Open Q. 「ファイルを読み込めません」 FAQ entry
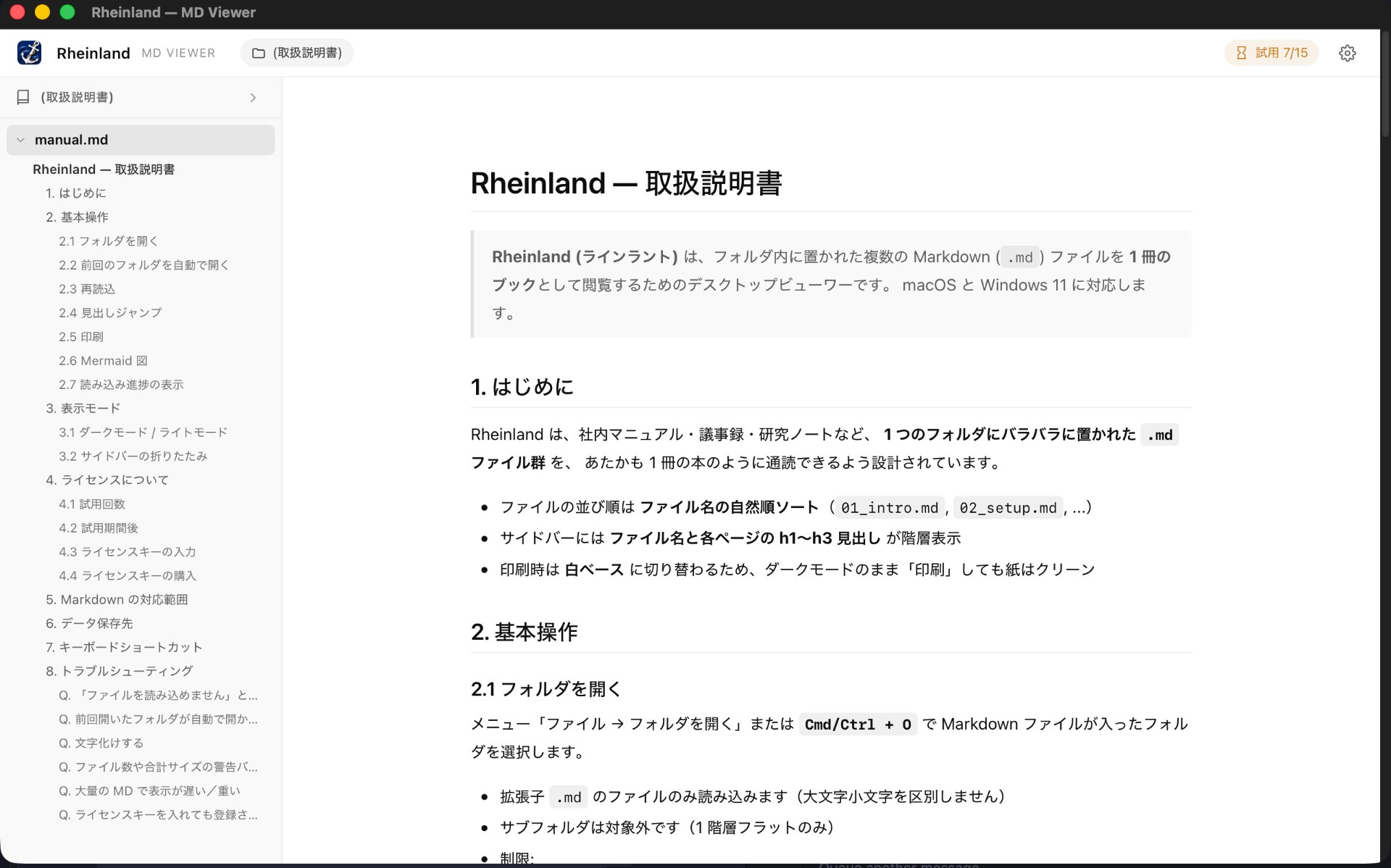Viewport: 1391px width, 868px height. [x=158, y=695]
